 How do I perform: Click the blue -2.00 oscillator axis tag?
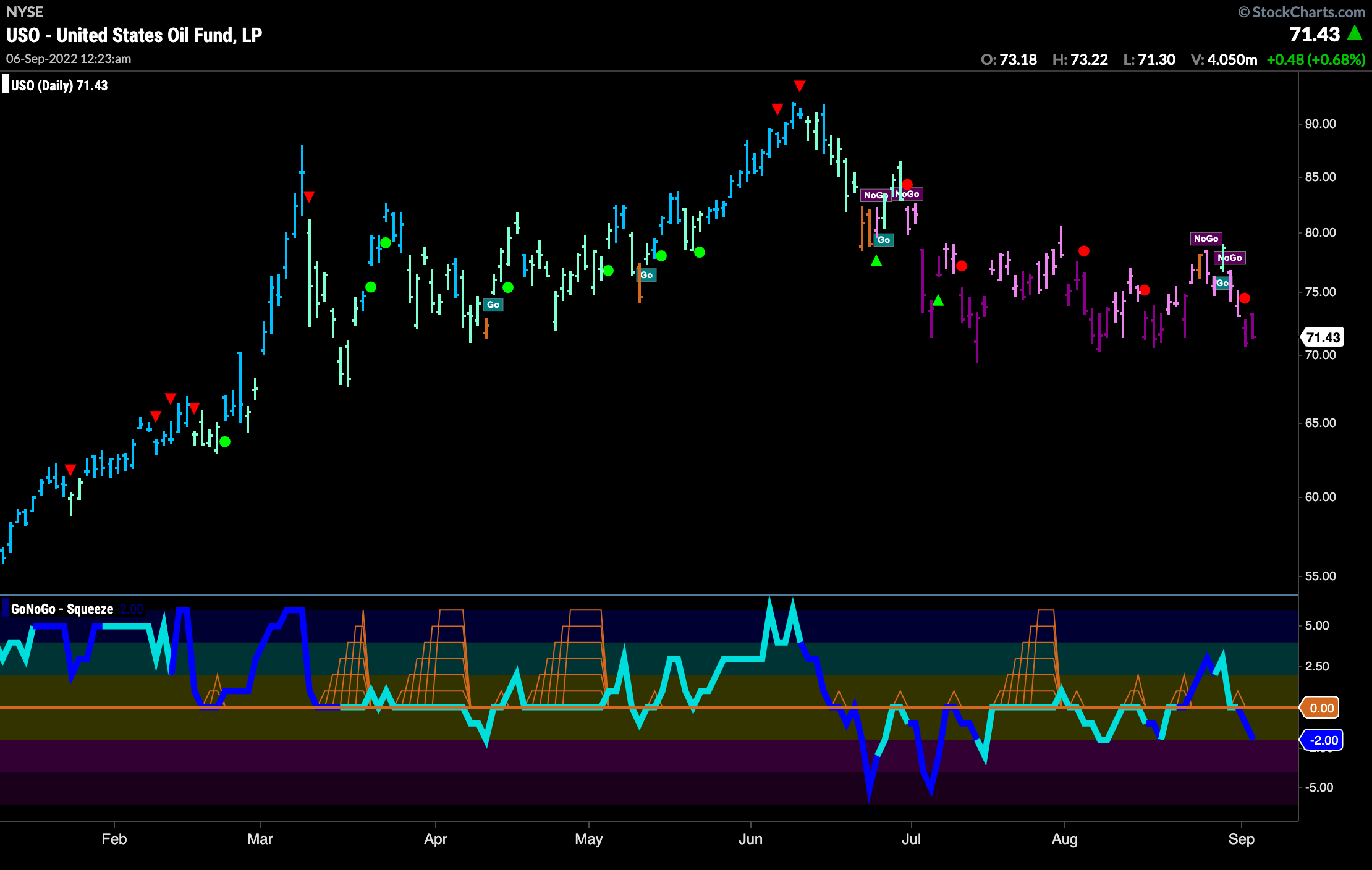[1323, 740]
